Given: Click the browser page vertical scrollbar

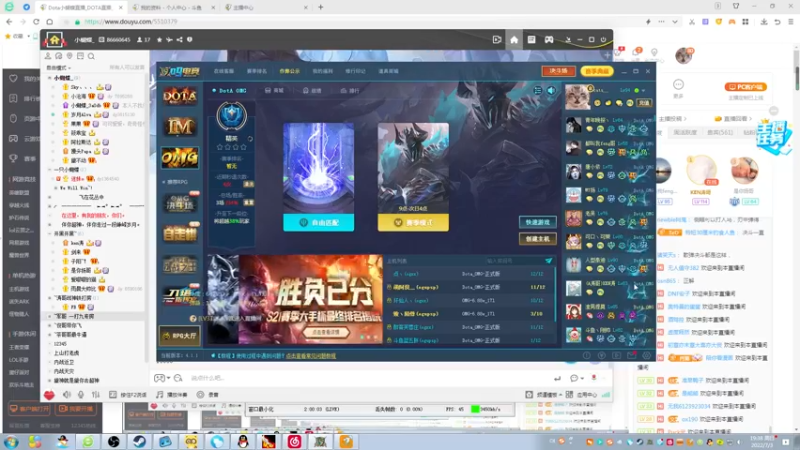Looking at the screenshot, I should tap(796, 77).
